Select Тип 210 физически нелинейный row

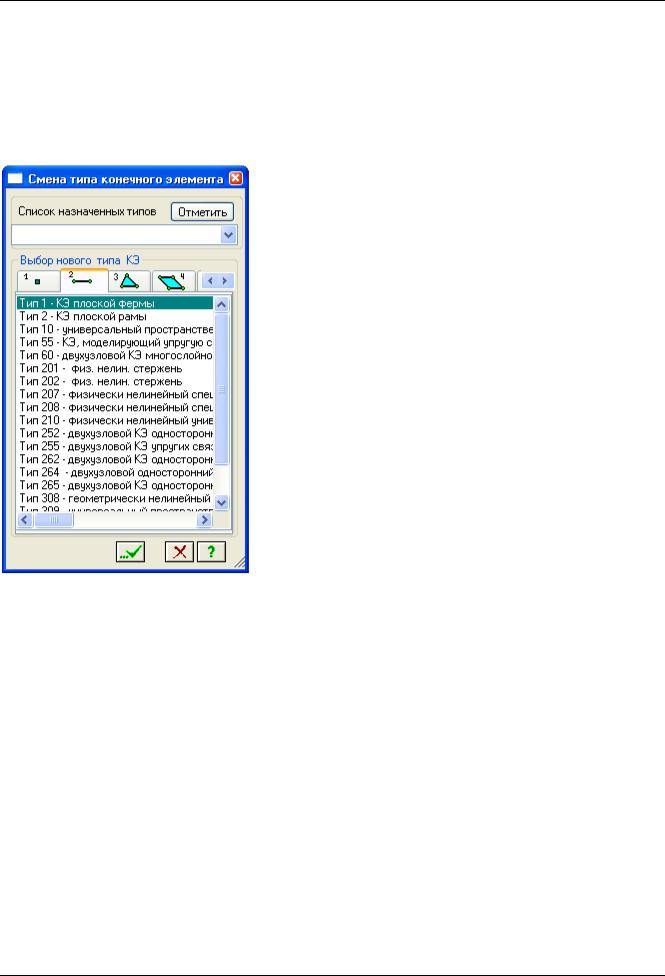(x=115, y=420)
